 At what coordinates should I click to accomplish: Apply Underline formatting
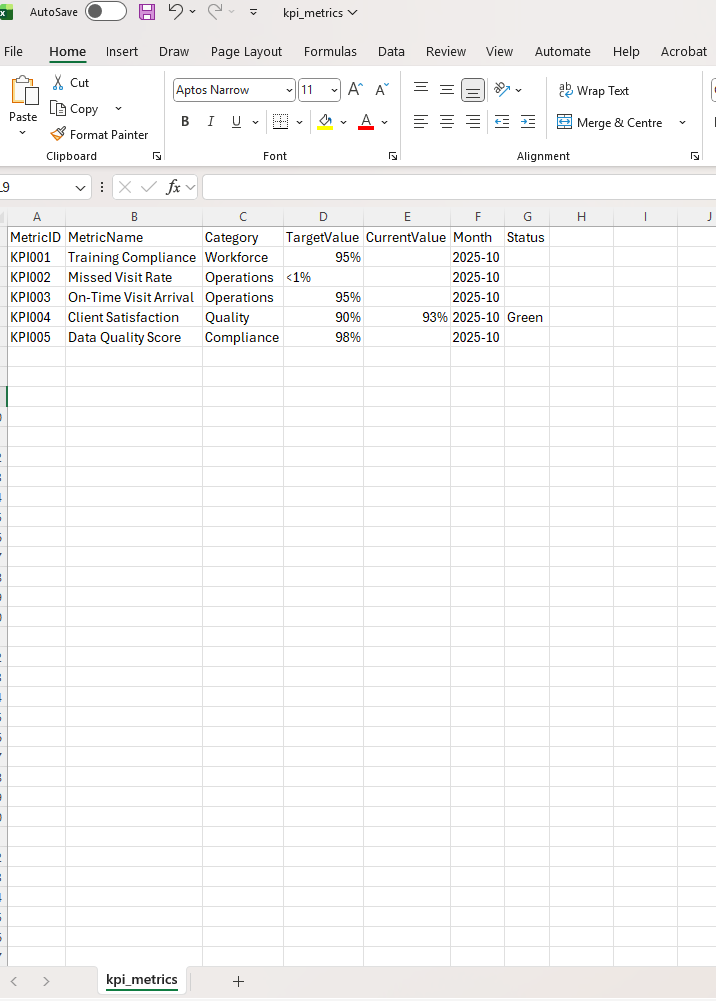236,121
